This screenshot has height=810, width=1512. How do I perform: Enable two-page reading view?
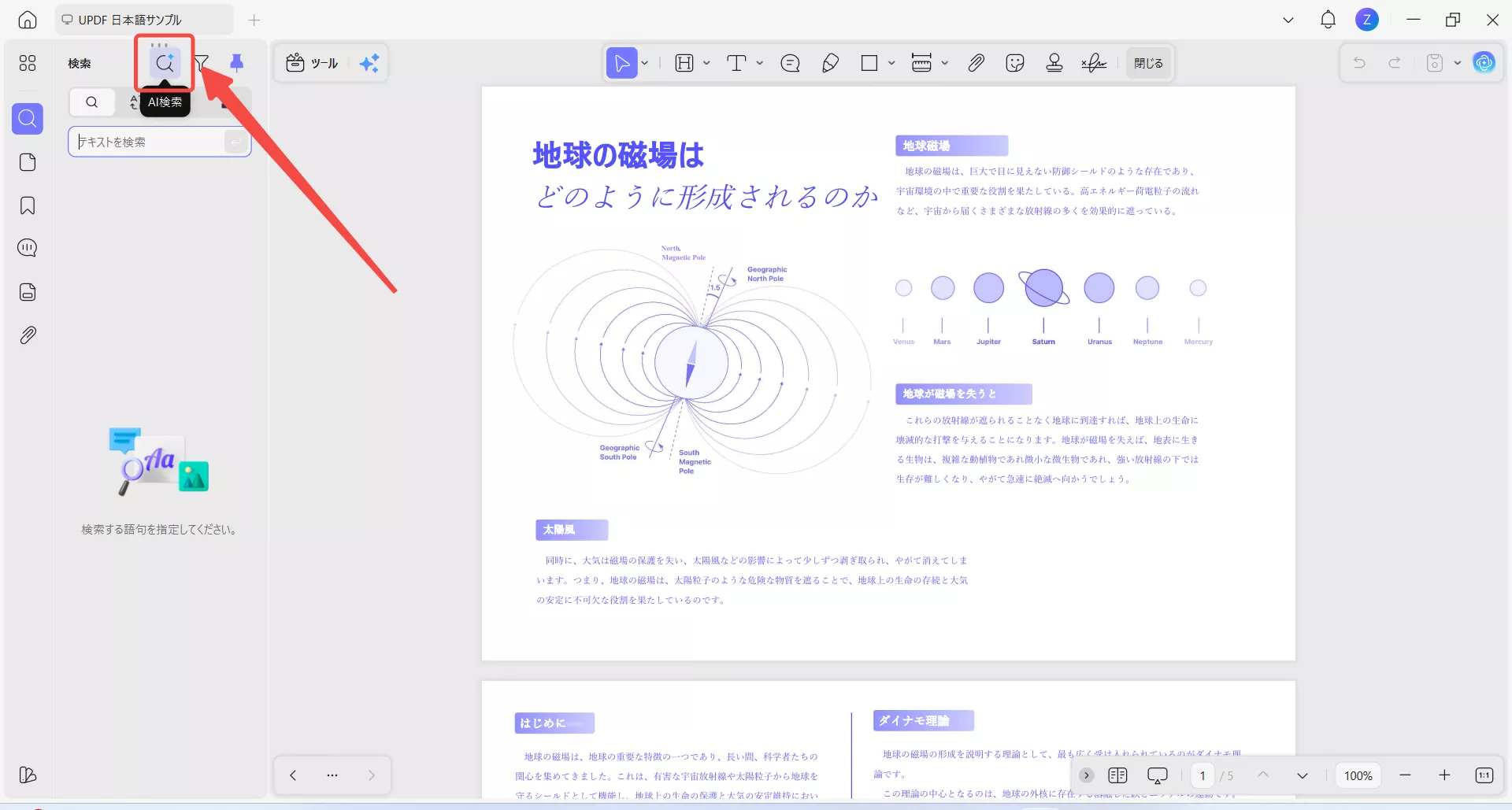pos(1117,775)
